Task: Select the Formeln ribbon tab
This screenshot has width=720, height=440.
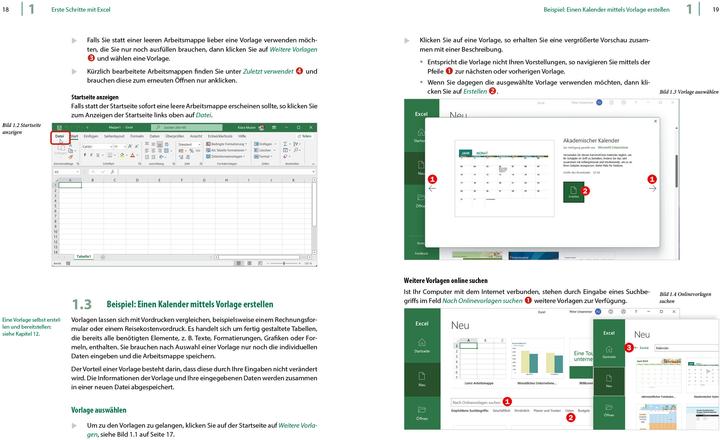Action: [137, 136]
